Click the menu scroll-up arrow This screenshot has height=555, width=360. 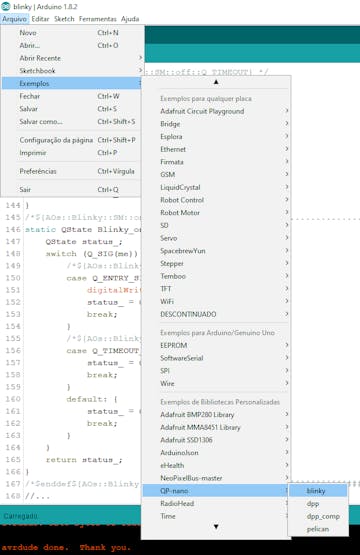pyautogui.click(x=216, y=82)
